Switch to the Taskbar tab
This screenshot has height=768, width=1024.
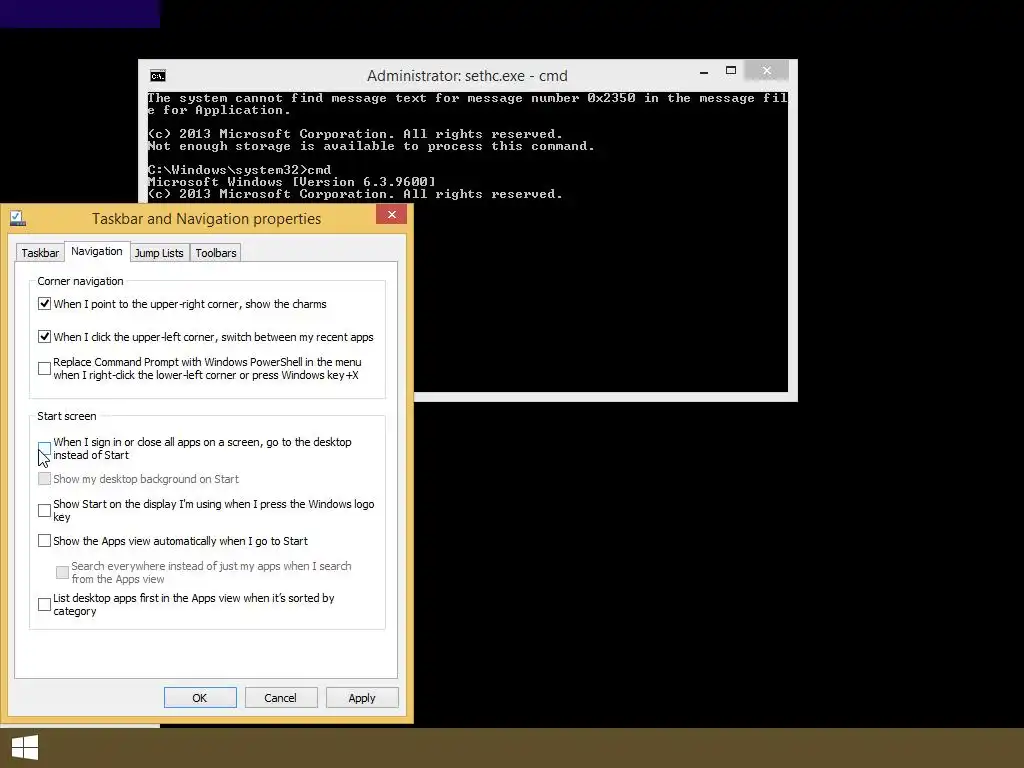40,253
